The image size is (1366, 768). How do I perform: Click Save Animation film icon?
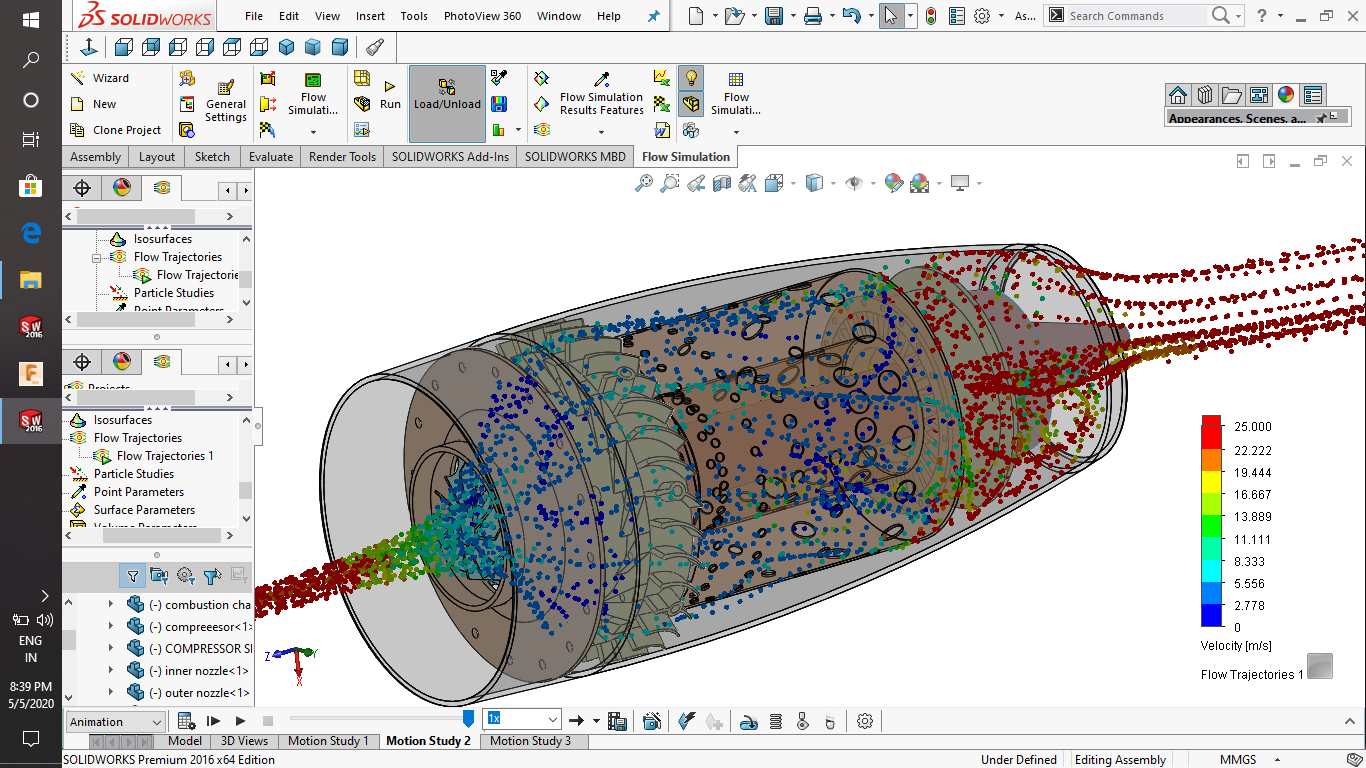click(617, 721)
